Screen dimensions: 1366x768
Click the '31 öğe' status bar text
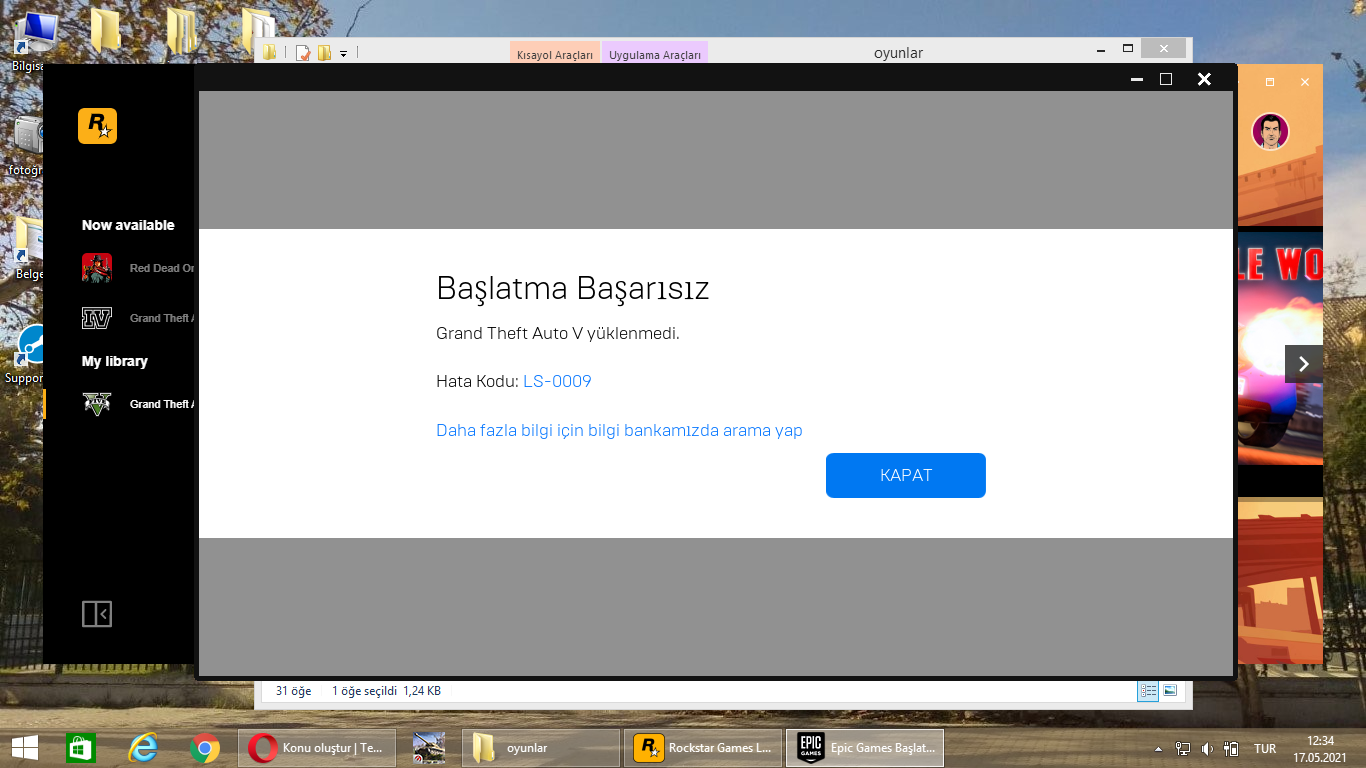click(294, 691)
